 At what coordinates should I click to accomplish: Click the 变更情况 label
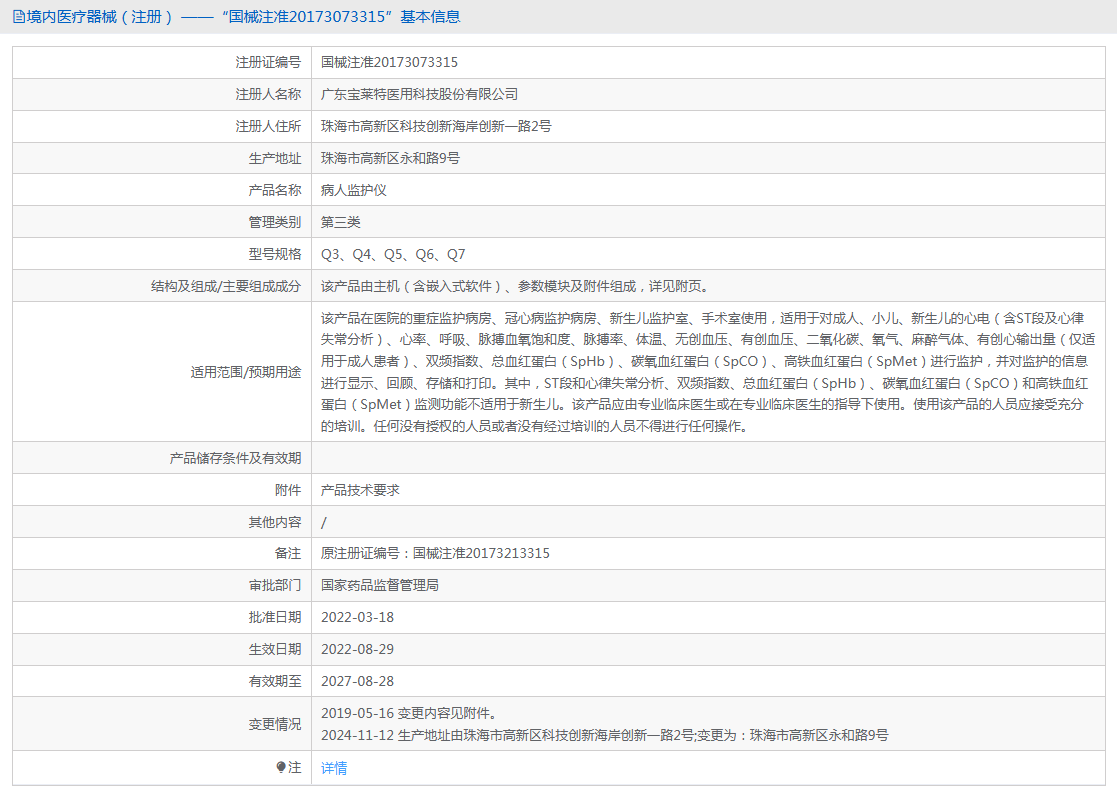pos(274,725)
